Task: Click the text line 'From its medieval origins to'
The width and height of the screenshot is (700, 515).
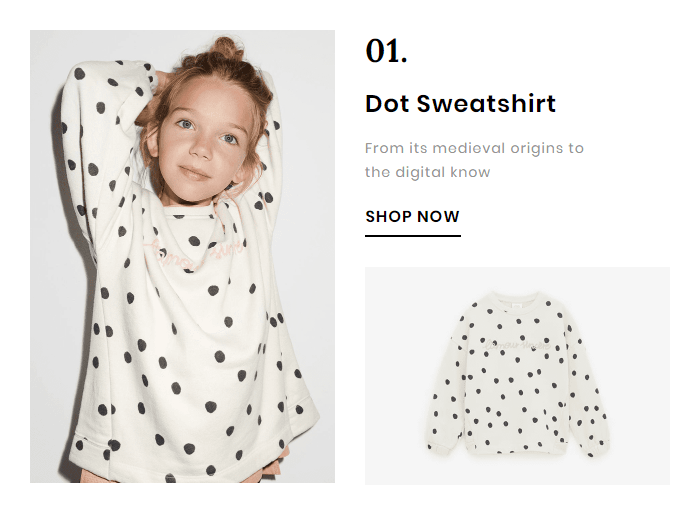Action: (x=474, y=148)
